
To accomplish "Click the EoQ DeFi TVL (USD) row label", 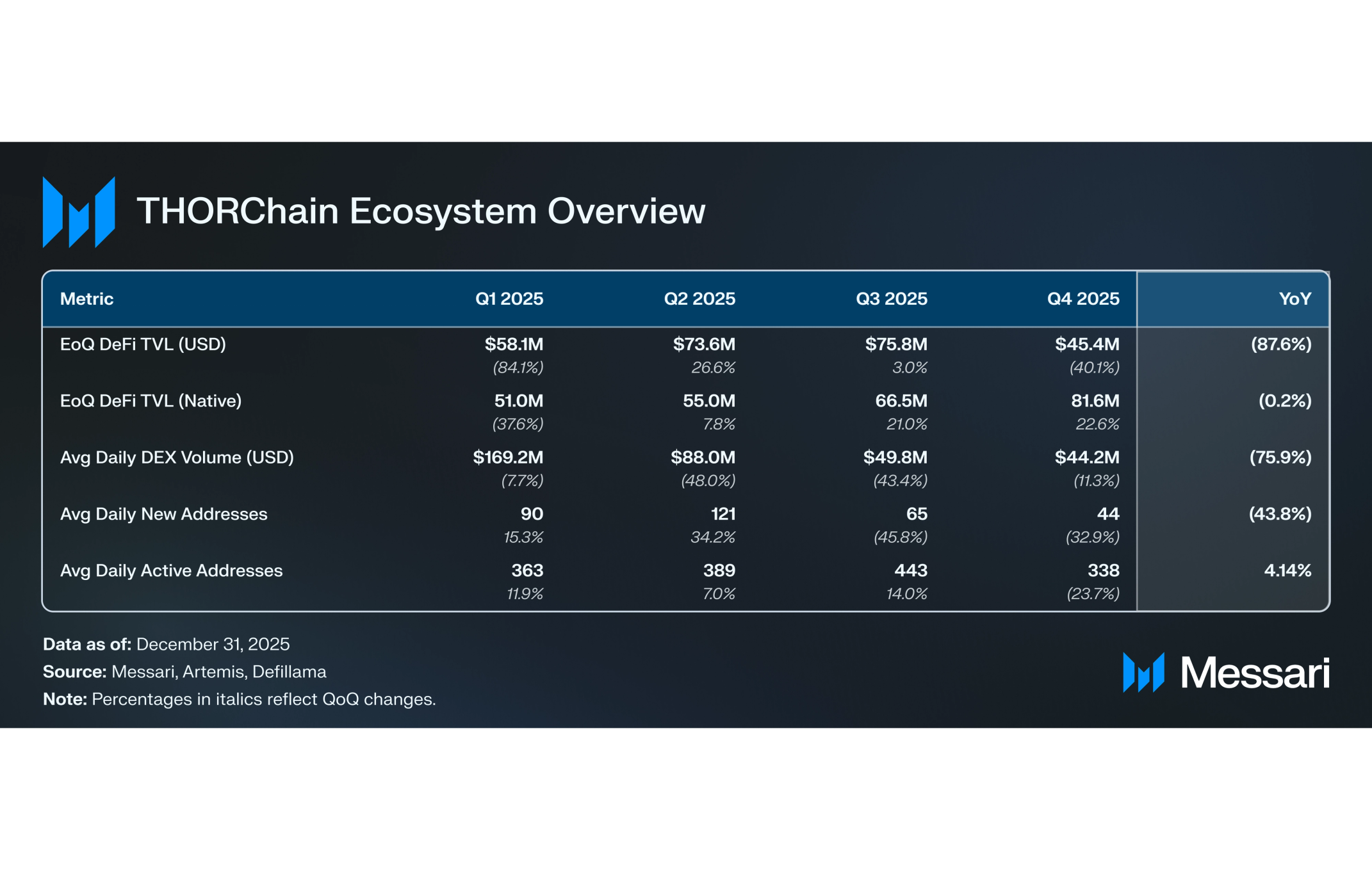I will point(143,344).
